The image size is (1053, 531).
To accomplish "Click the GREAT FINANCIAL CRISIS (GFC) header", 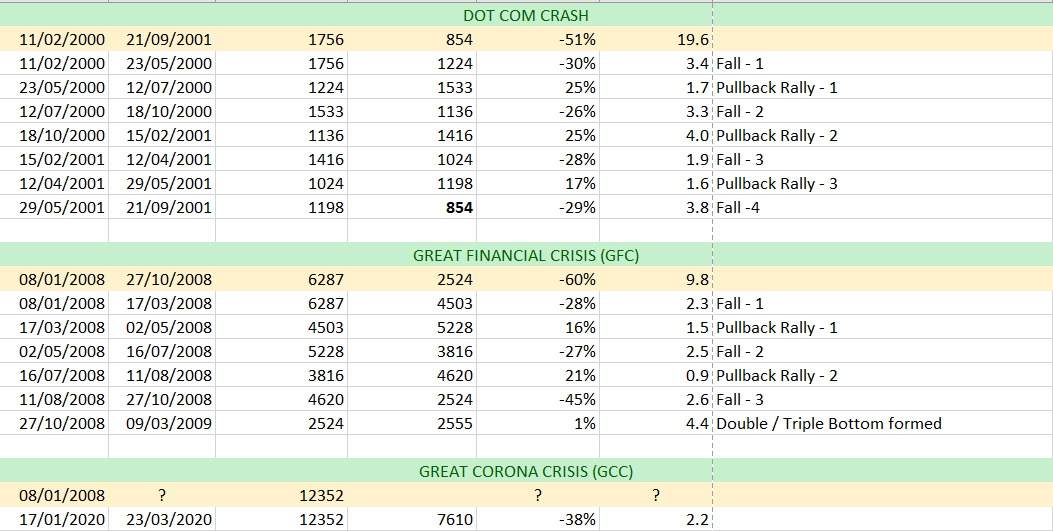I will (x=526, y=256).
